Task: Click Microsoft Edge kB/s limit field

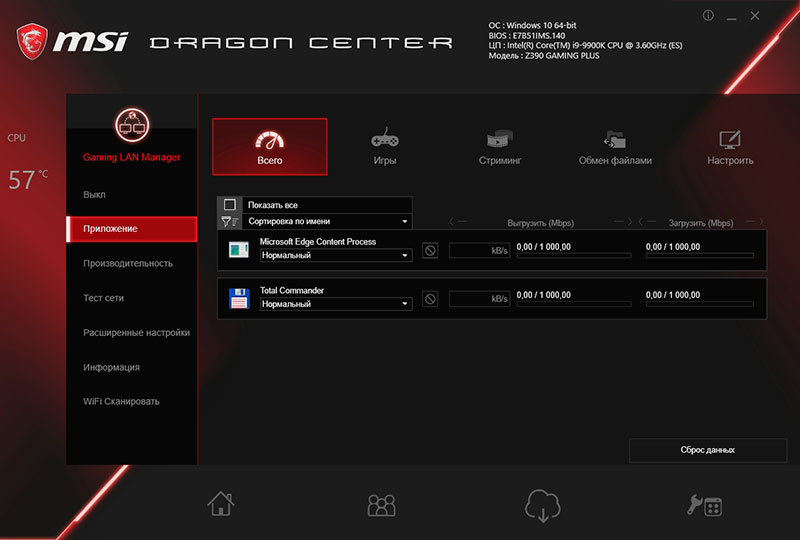Action: tap(479, 251)
